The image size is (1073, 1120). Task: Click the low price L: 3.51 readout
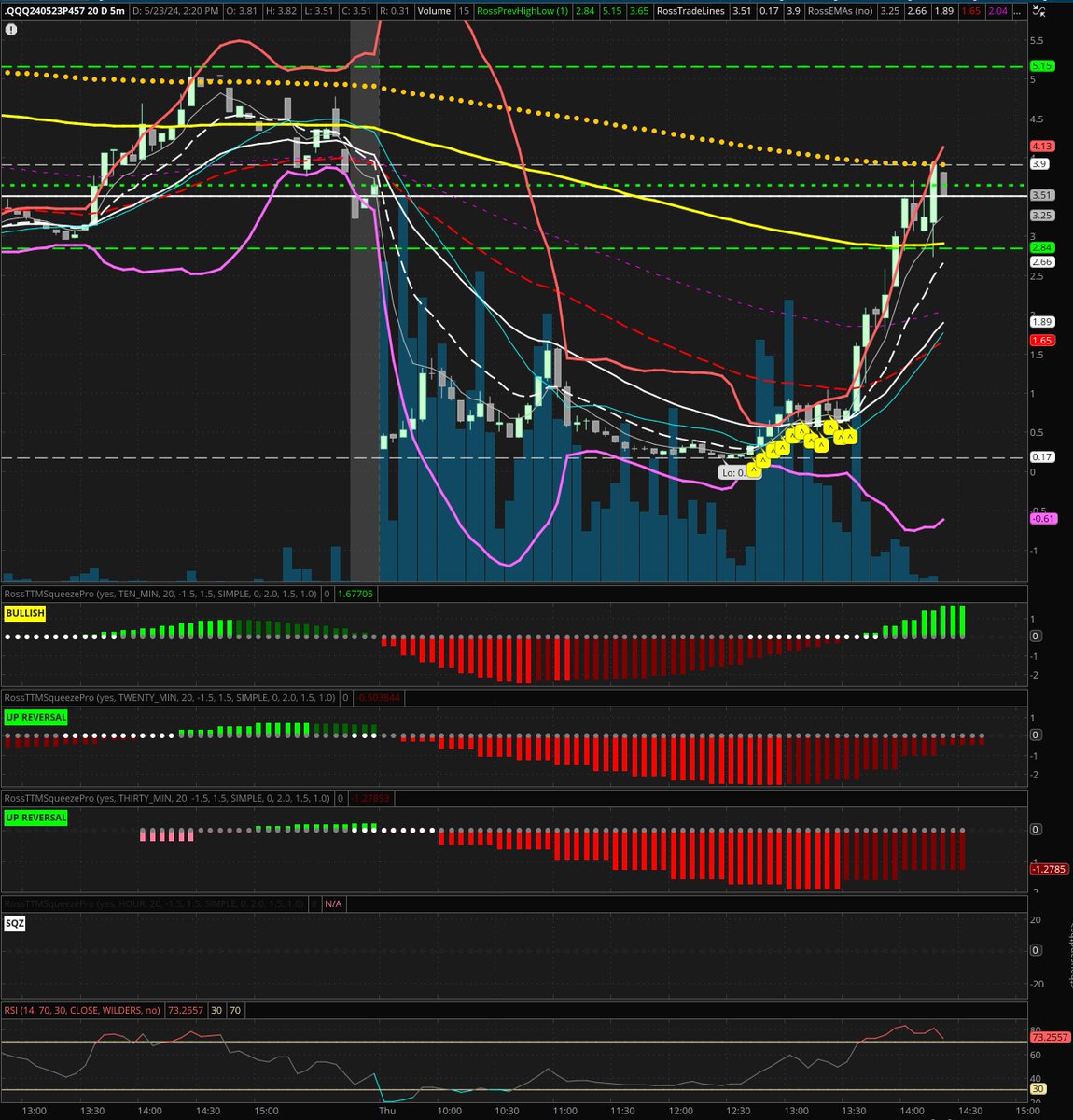pyautogui.click(x=321, y=11)
